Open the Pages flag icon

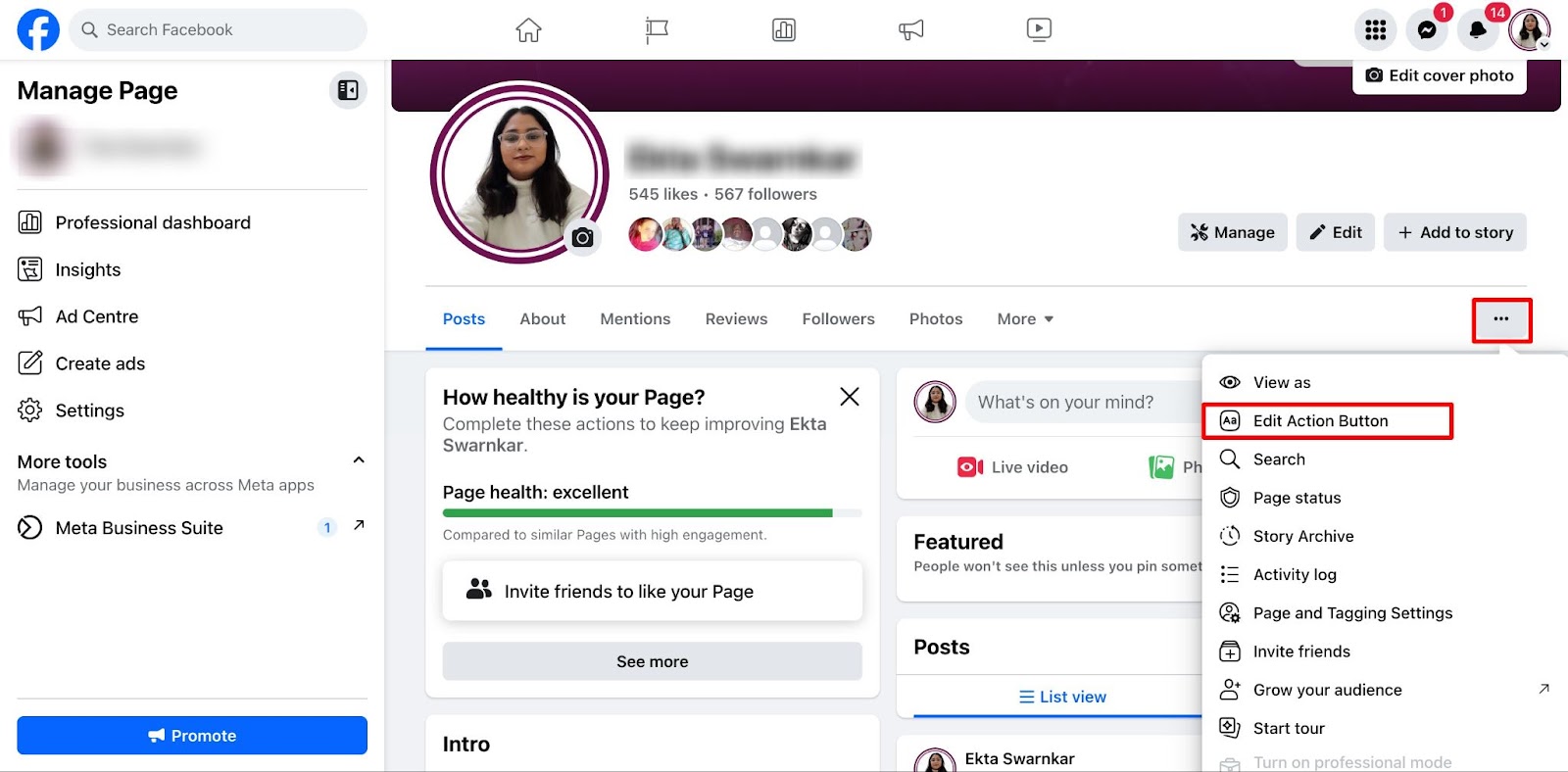pyautogui.click(x=657, y=30)
